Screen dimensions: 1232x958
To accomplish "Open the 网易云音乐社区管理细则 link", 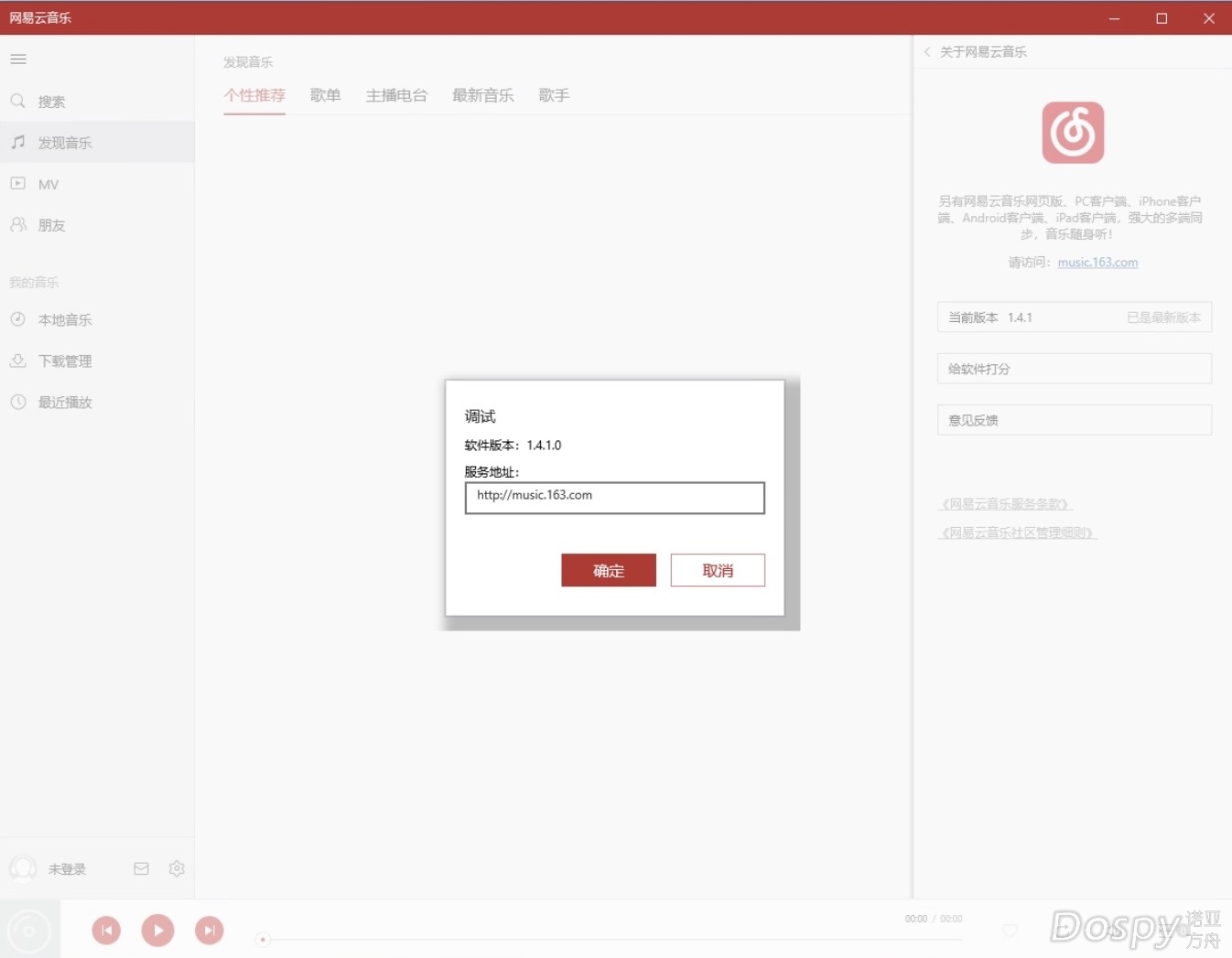I will [x=1018, y=533].
